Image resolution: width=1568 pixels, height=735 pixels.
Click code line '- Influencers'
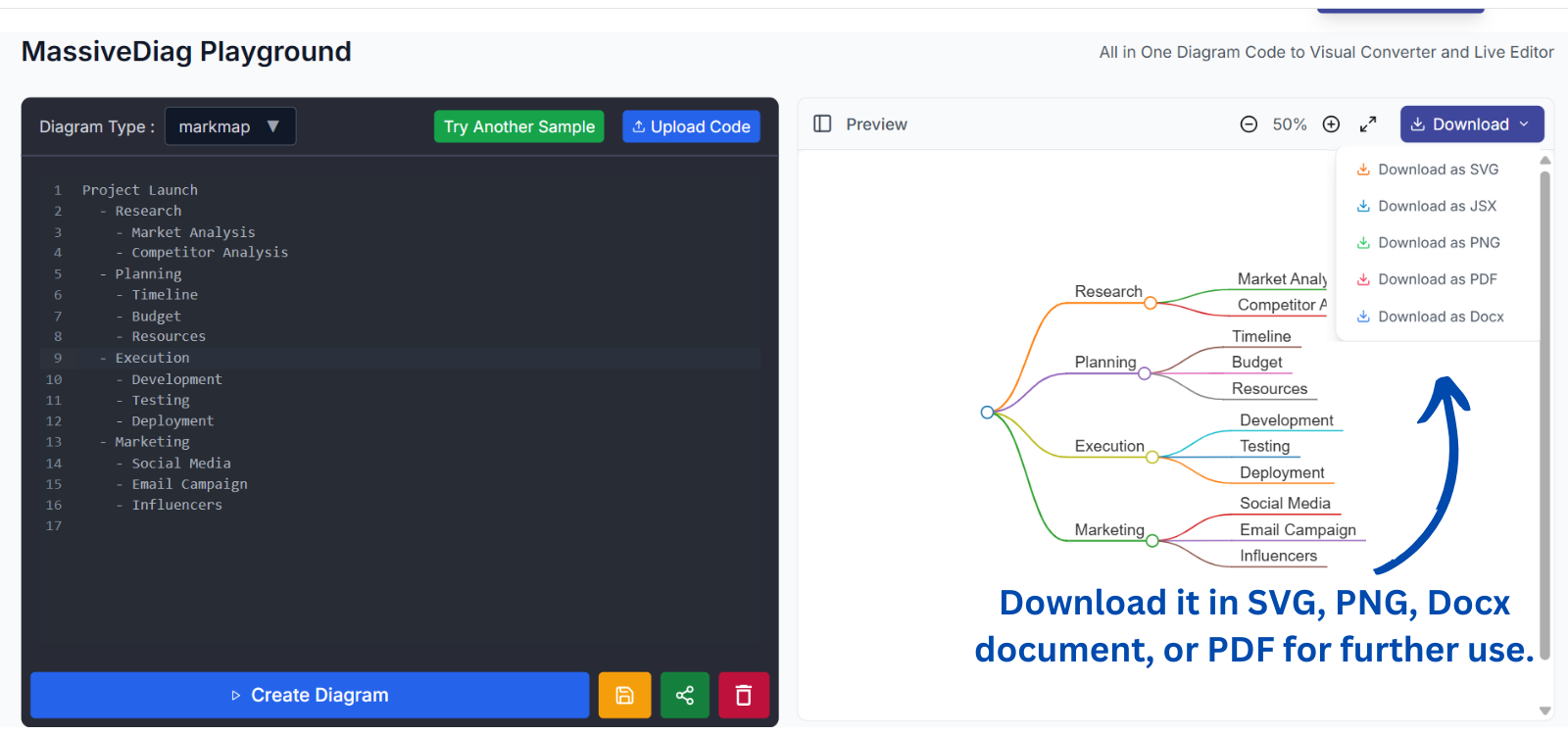coord(169,506)
